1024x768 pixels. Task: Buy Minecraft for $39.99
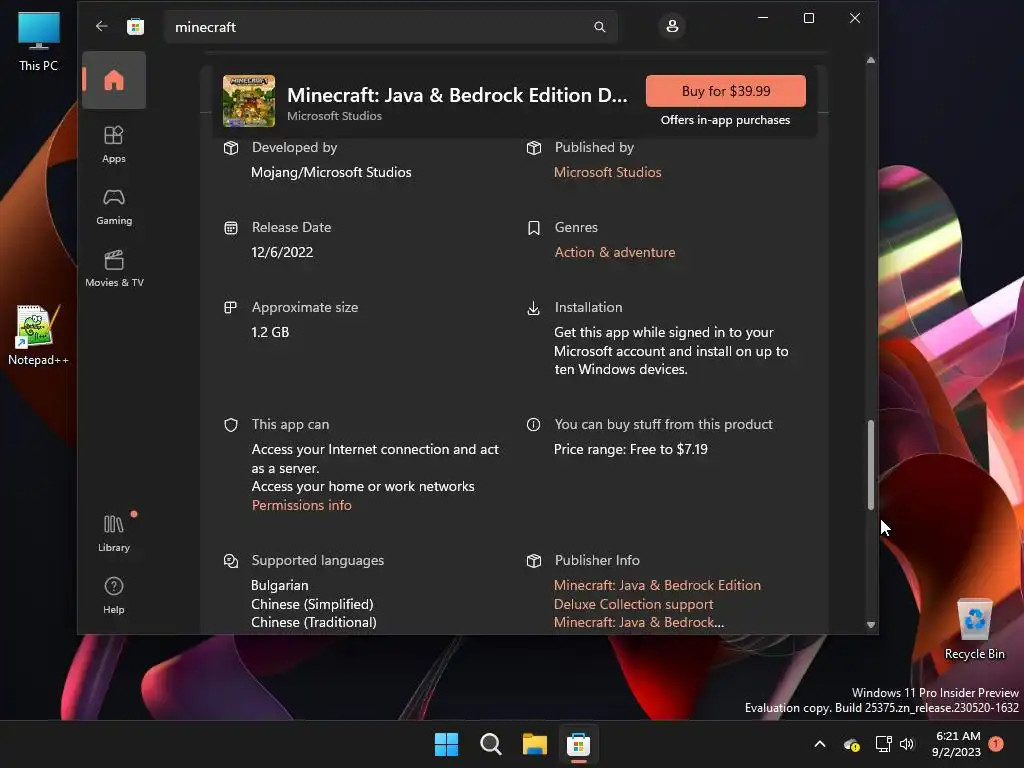(x=726, y=91)
